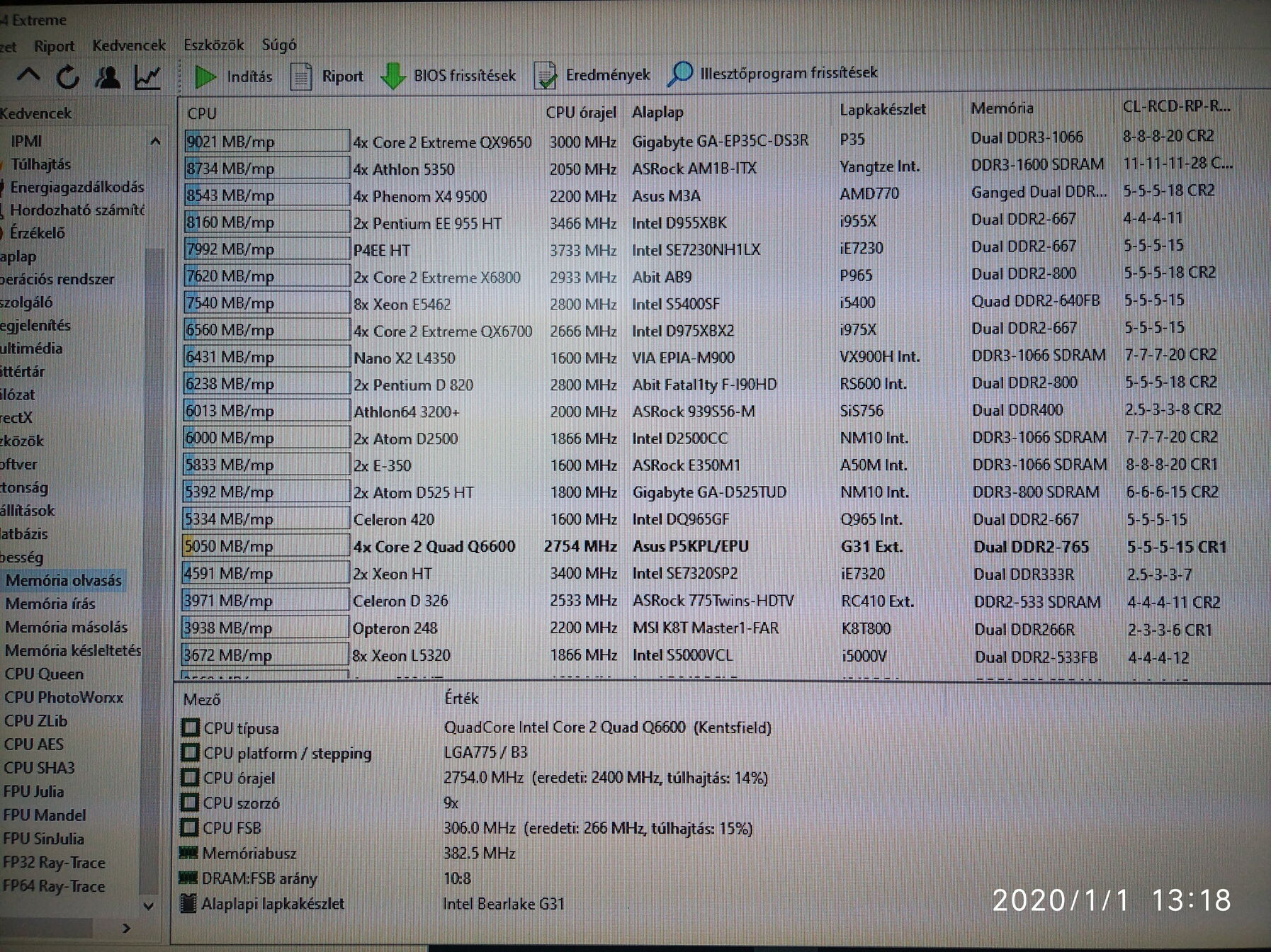Click the CPU icon beside CPU típusa
1271x952 pixels.
(190, 727)
